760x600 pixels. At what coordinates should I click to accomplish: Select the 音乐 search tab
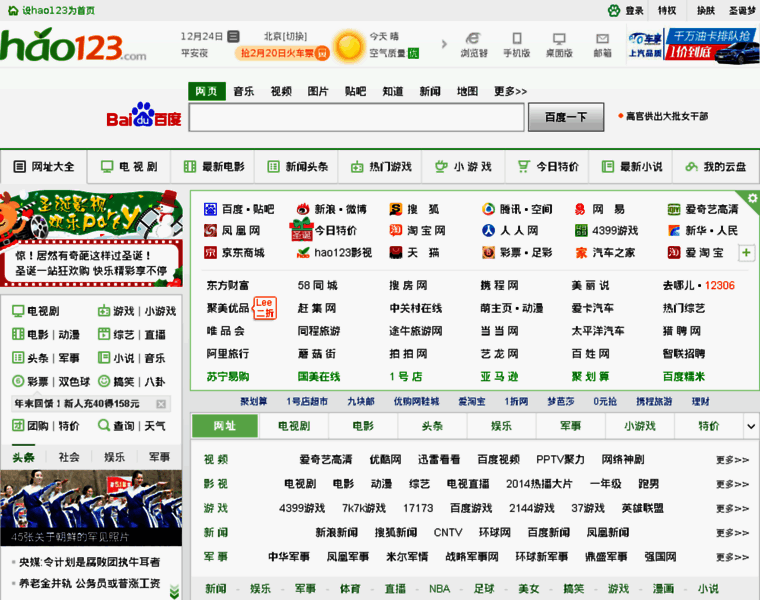click(x=244, y=91)
